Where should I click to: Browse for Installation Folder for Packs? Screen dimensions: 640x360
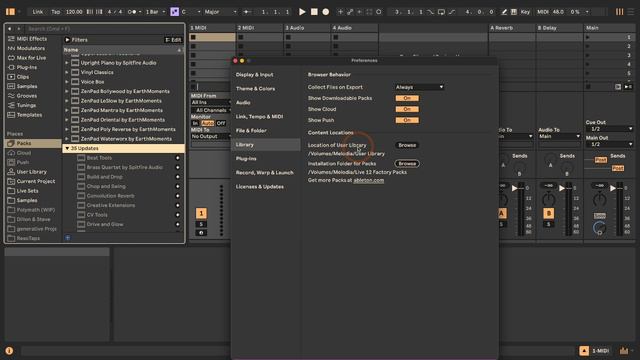pyautogui.click(x=407, y=164)
